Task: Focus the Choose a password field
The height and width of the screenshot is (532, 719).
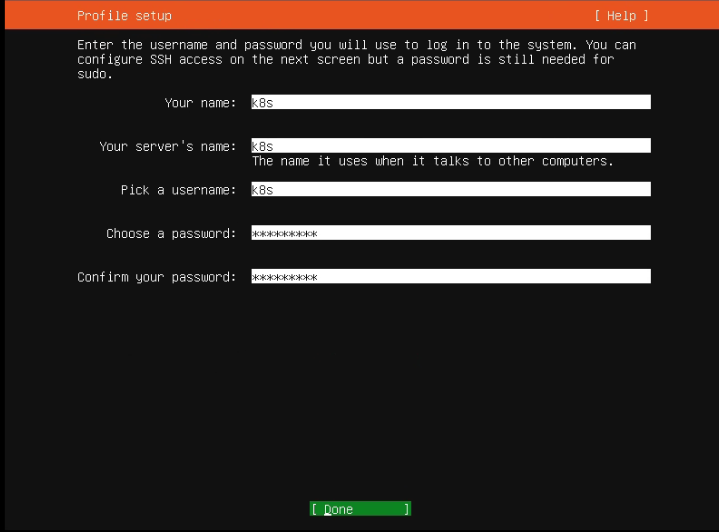Action: point(451,233)
